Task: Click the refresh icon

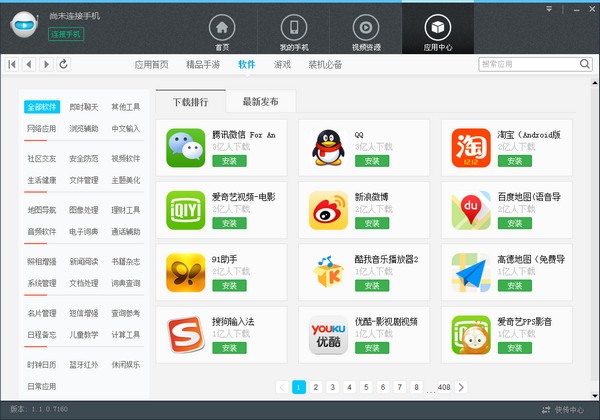Action: pos(64,64)
